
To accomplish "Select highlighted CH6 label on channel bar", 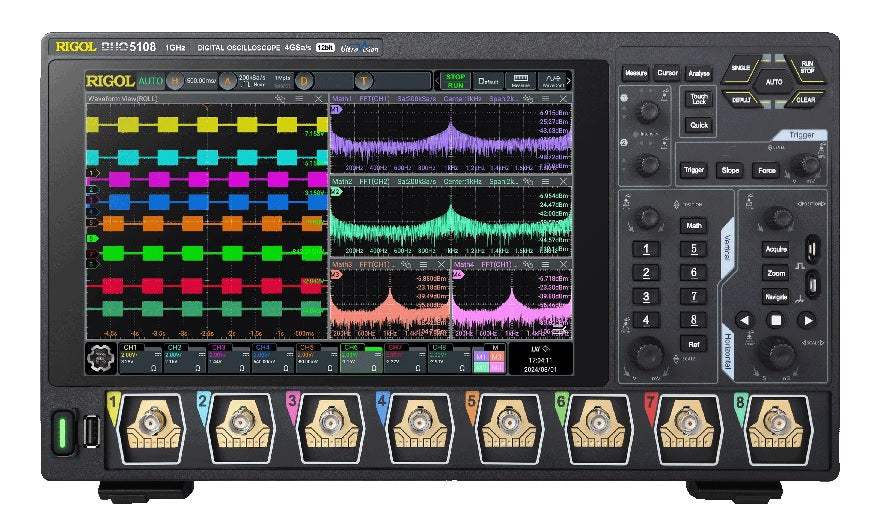I will point(351,348).
